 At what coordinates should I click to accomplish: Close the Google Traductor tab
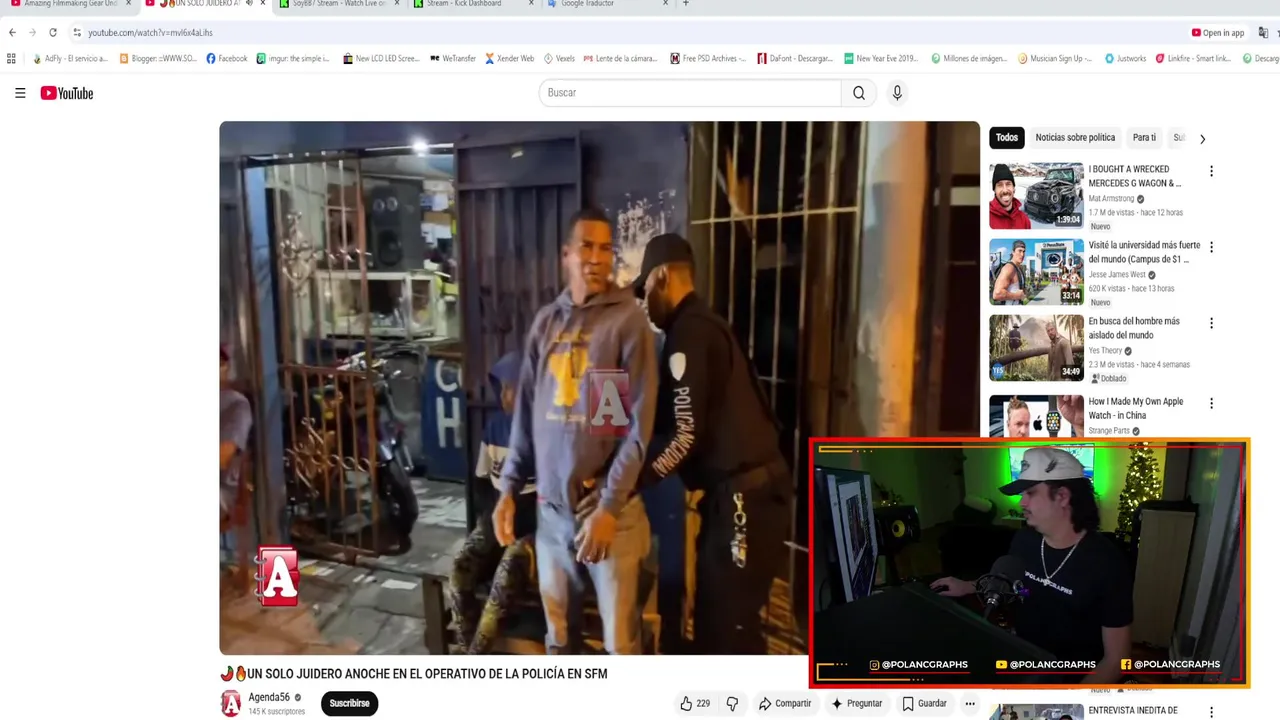click(x=666, y=4)
